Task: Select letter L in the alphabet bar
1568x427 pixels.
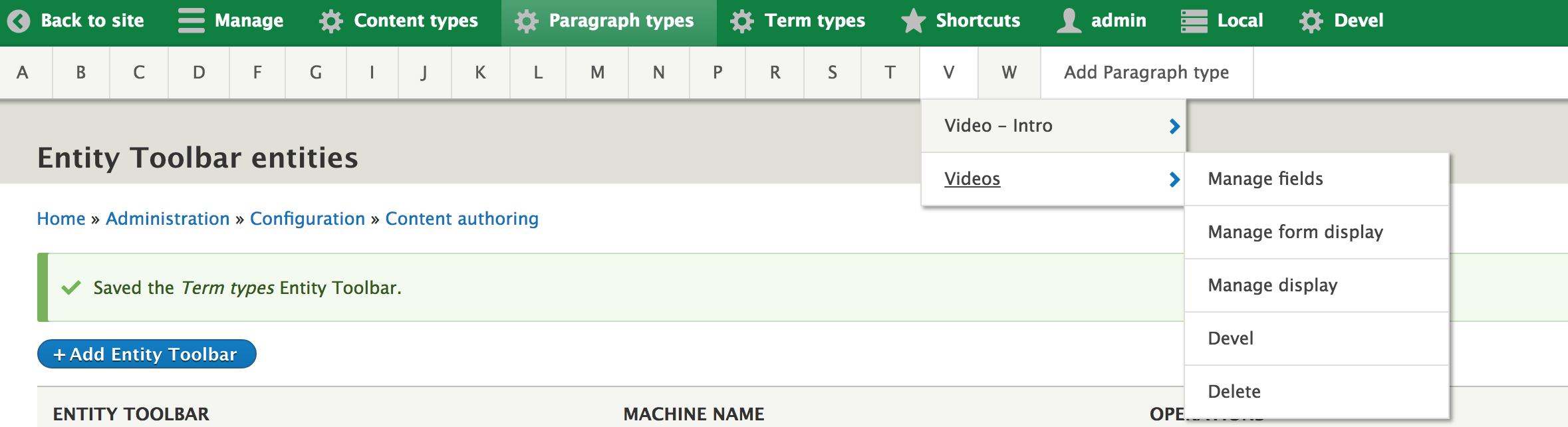Action: click(538, 72)
